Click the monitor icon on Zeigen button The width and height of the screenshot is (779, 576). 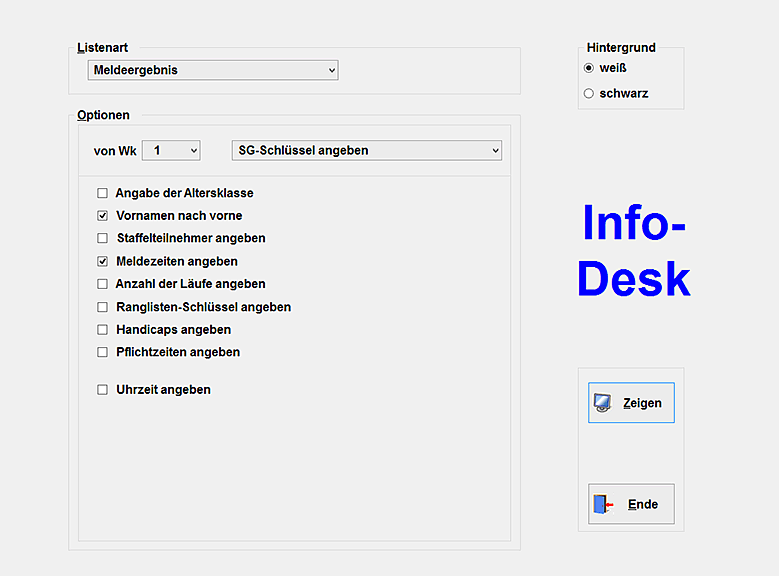(603, 403)
